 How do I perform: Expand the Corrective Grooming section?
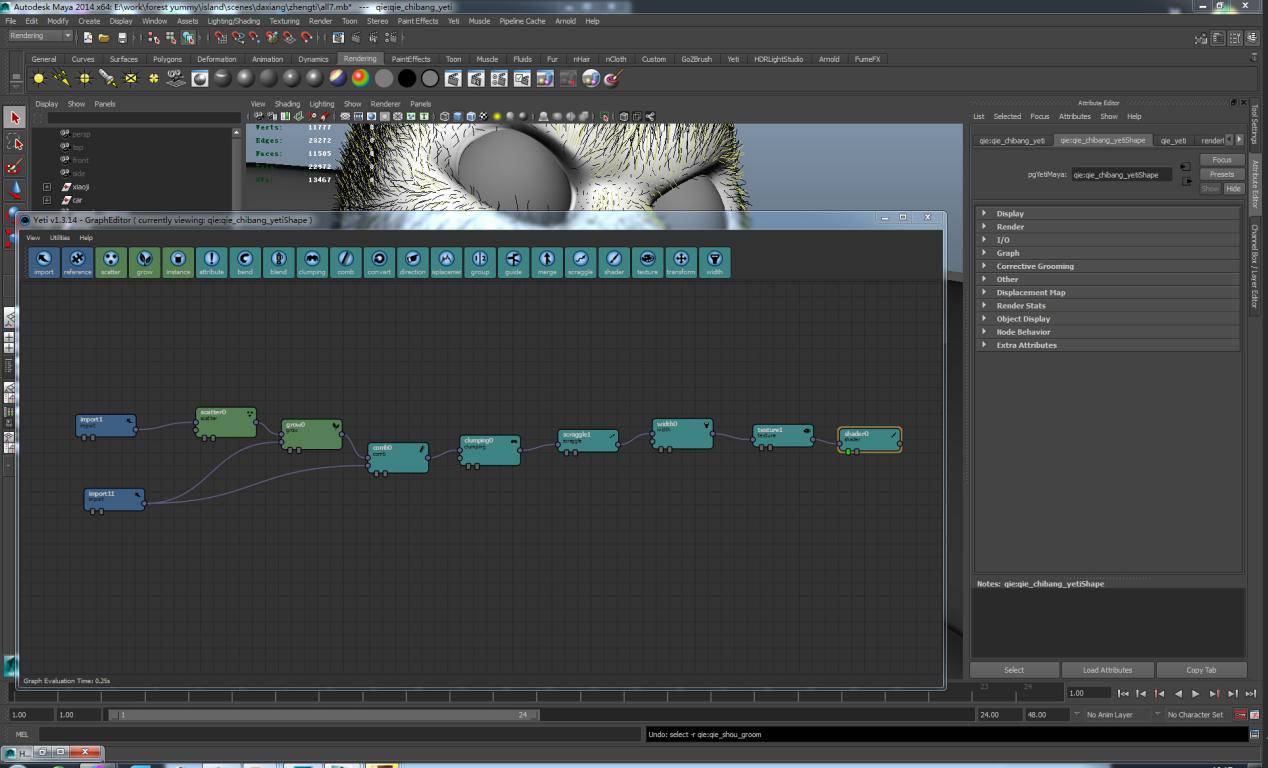(1109, 266)
